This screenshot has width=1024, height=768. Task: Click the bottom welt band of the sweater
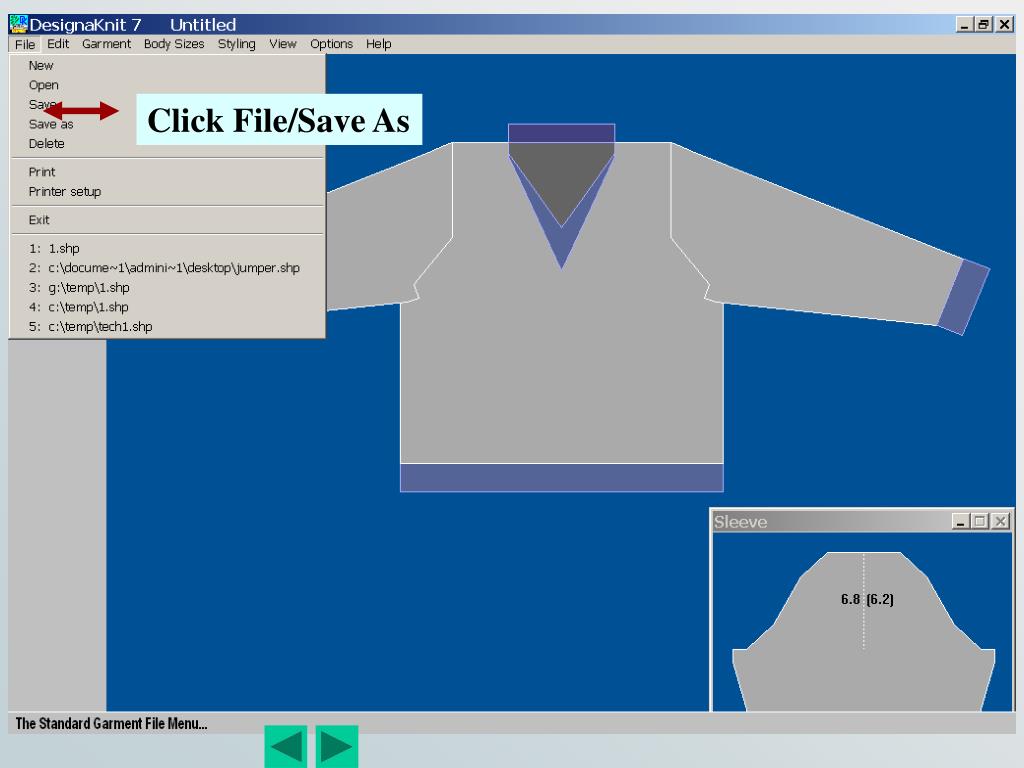click(x=562, y=477)
